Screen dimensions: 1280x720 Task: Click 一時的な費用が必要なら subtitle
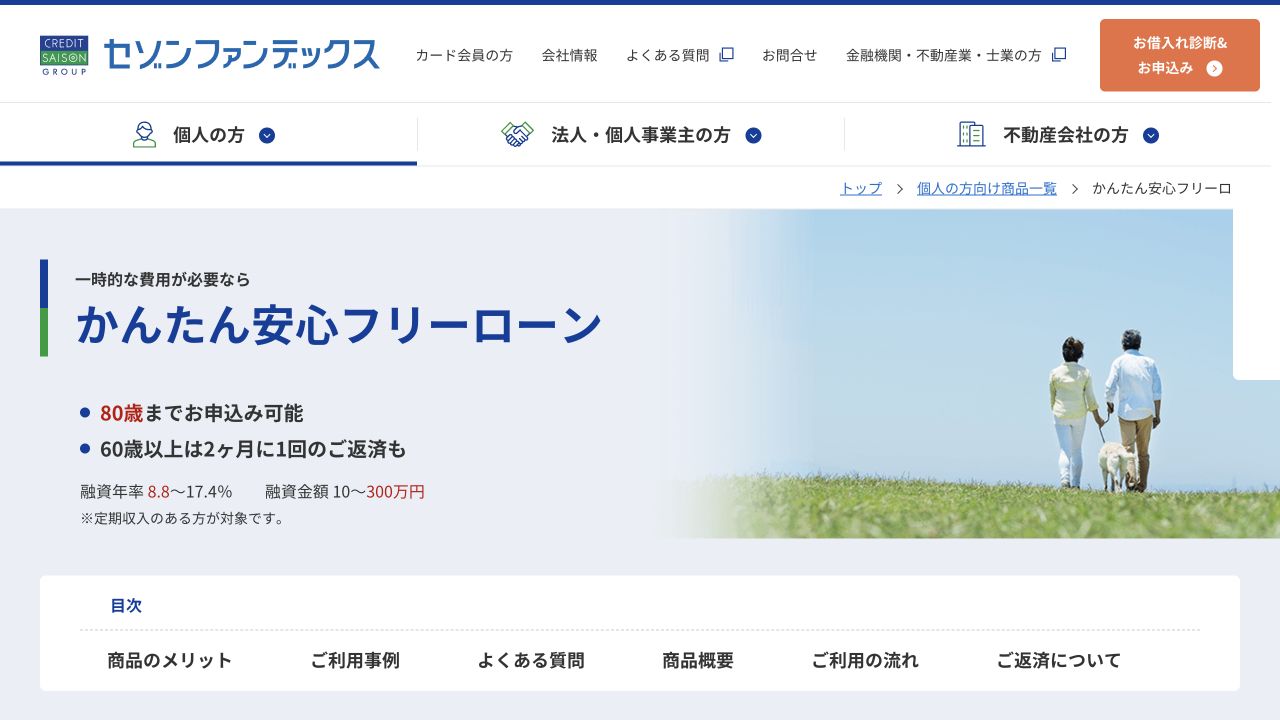click(x=163, y=279)
